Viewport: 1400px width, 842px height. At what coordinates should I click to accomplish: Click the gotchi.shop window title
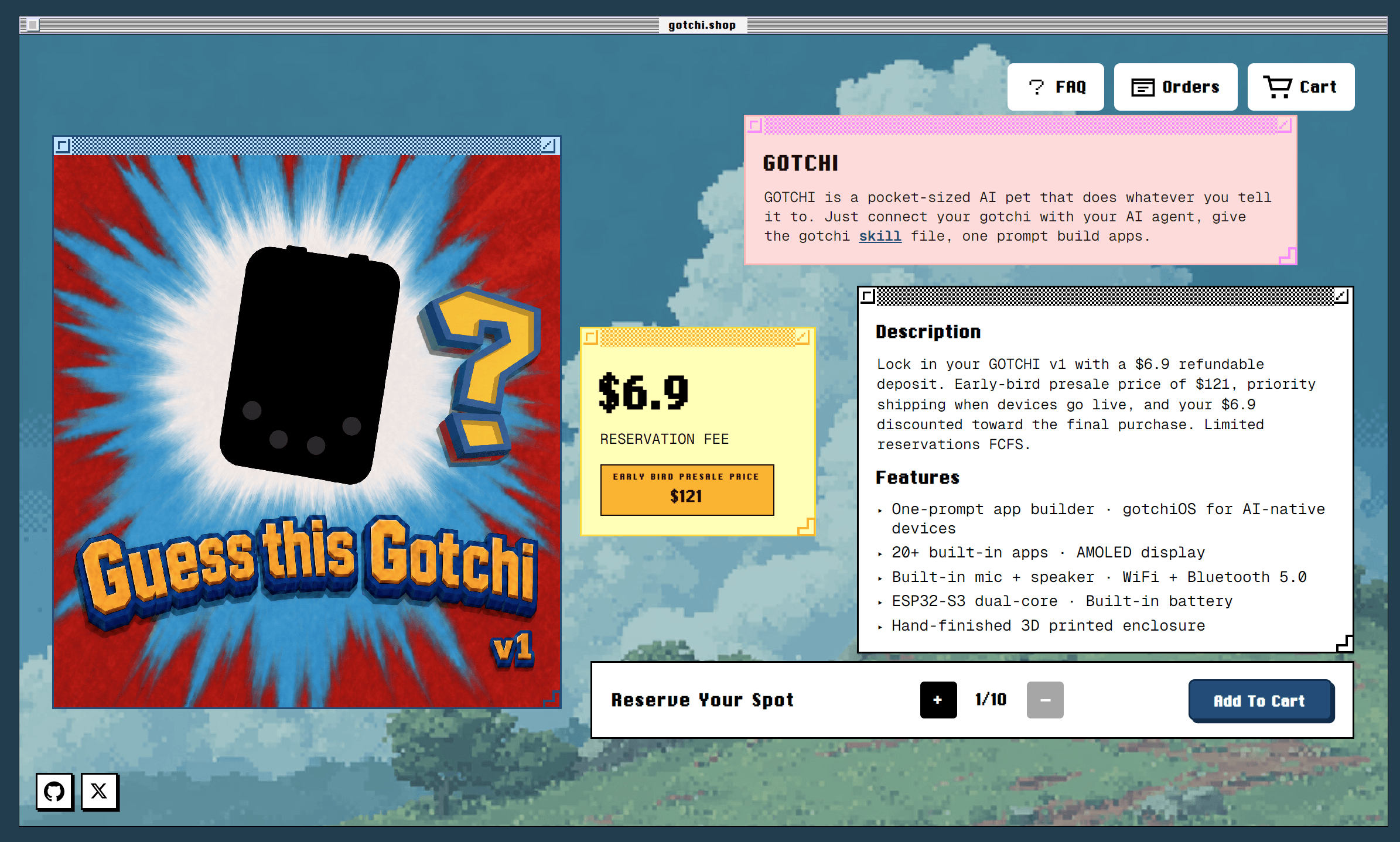coord(702,25)
